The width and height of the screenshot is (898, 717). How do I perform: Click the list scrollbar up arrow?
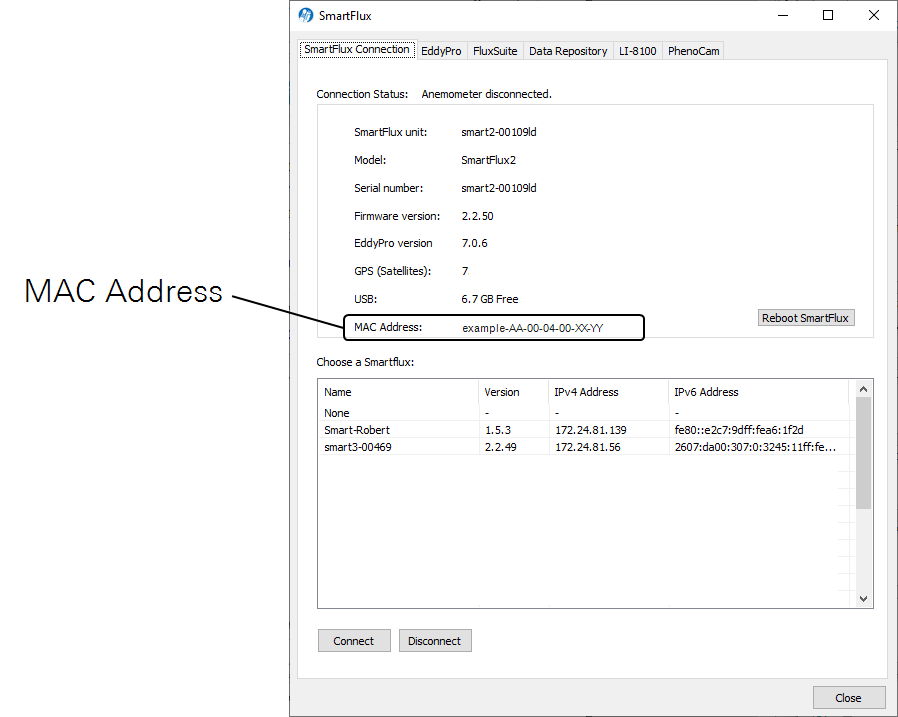(864, 389)
